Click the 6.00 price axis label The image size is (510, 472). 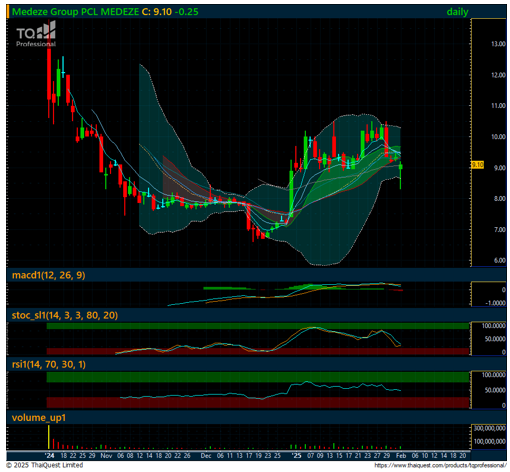pyautogui.click(x=499, y=260)
